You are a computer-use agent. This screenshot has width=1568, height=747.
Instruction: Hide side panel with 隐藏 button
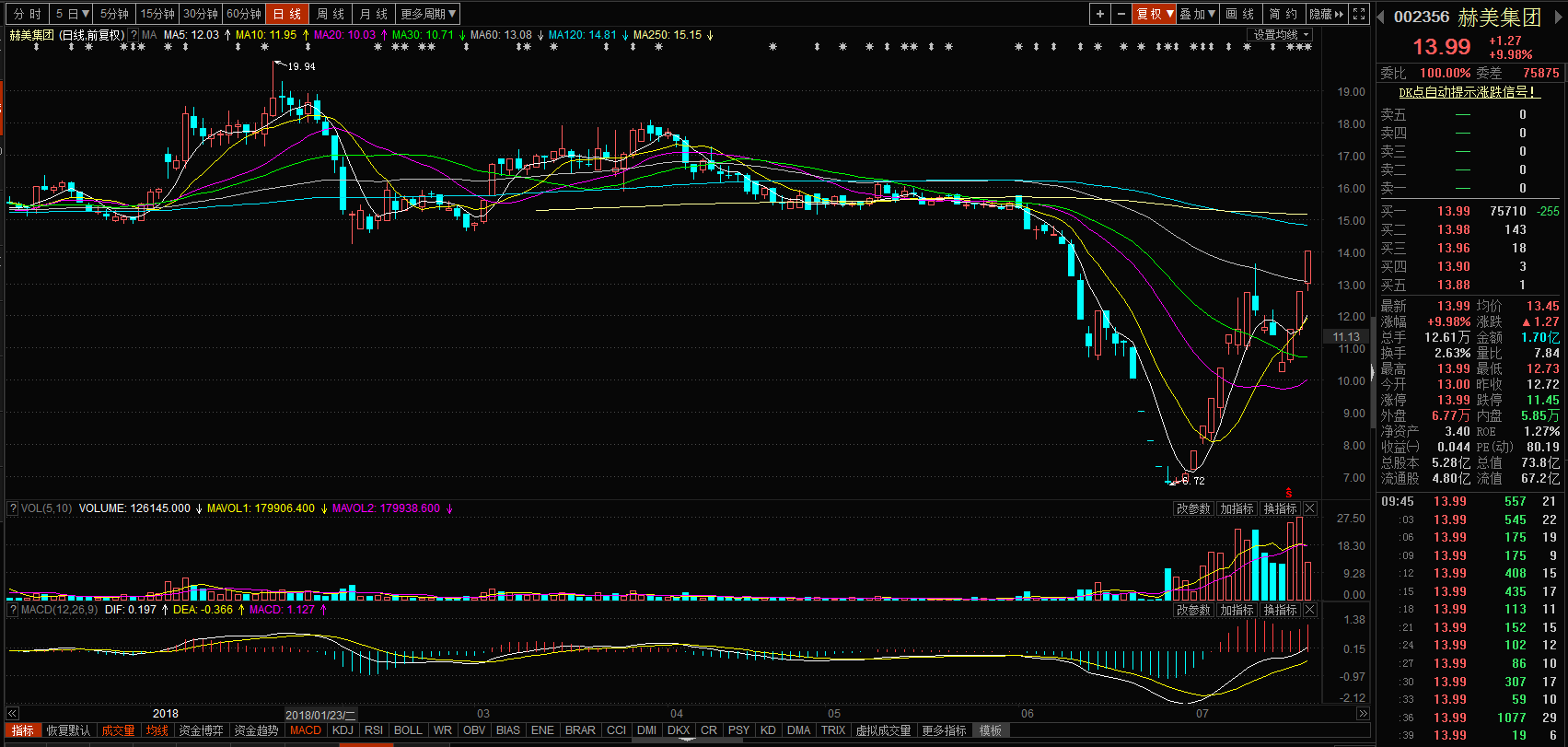[x=1327, y=14]
